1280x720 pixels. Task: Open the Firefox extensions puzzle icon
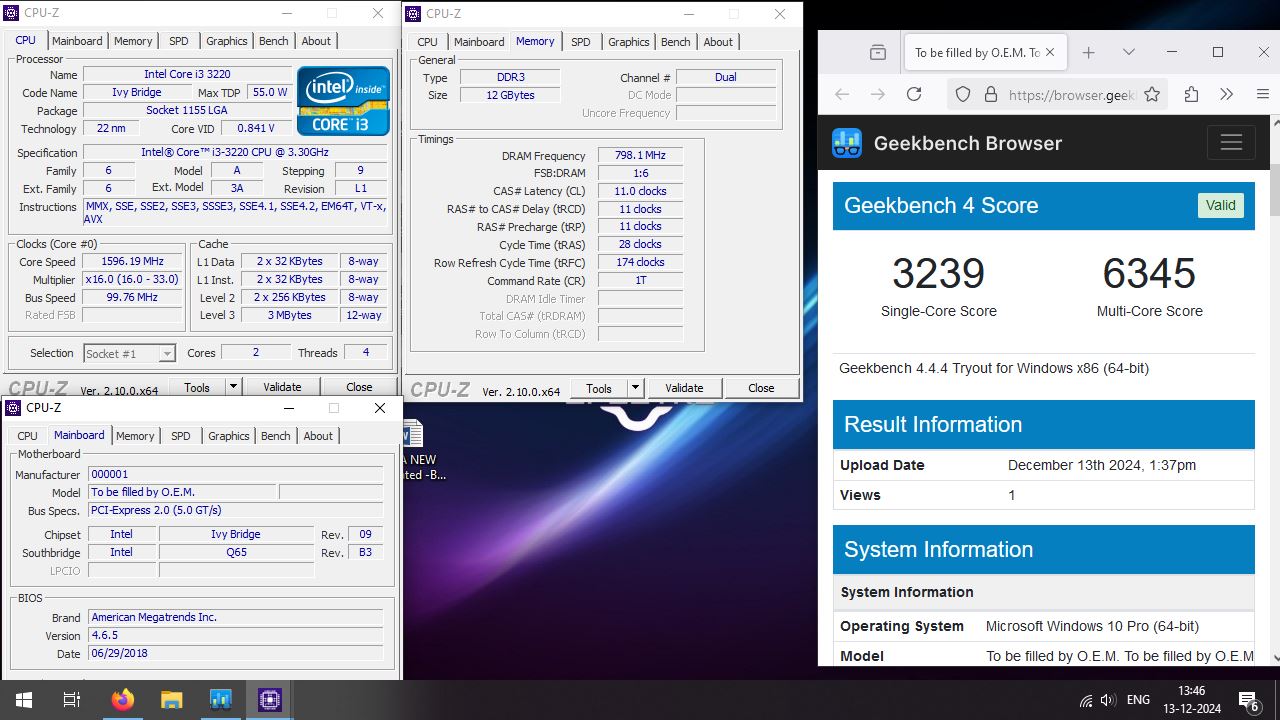coord(1191,94)
